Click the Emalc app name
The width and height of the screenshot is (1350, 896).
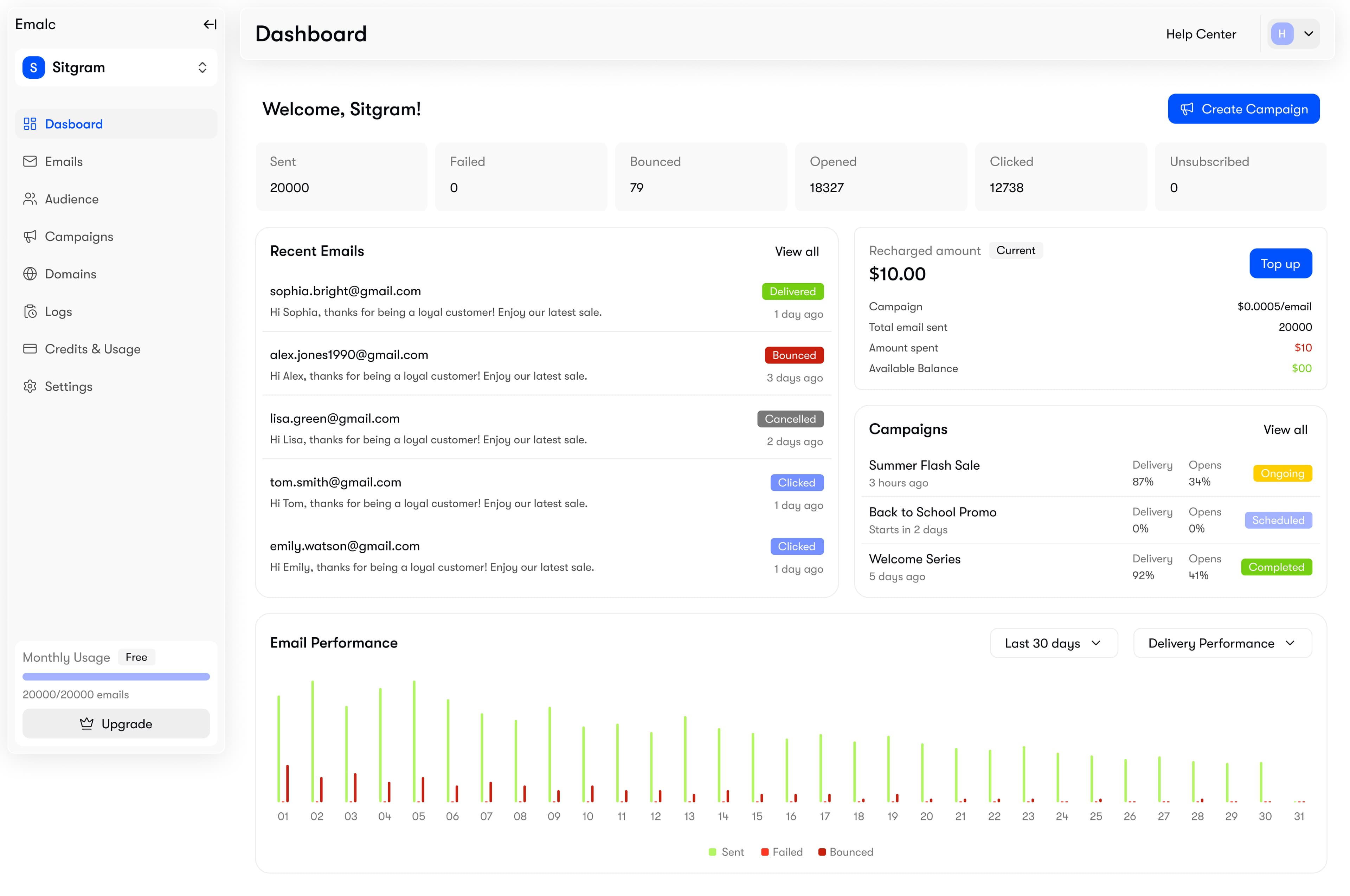[36, 24]
